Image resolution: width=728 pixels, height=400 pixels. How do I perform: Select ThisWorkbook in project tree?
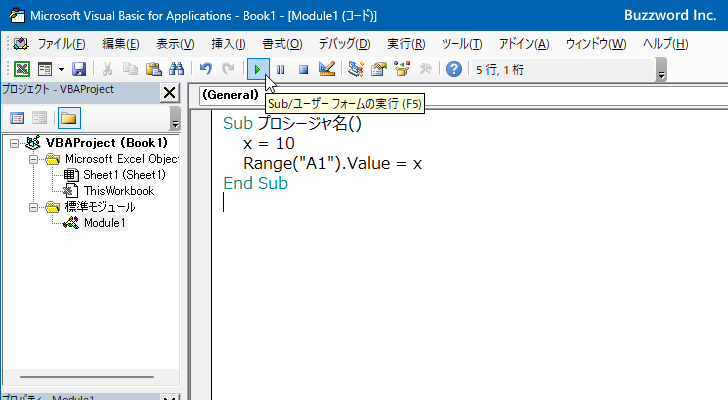(119, 191)
